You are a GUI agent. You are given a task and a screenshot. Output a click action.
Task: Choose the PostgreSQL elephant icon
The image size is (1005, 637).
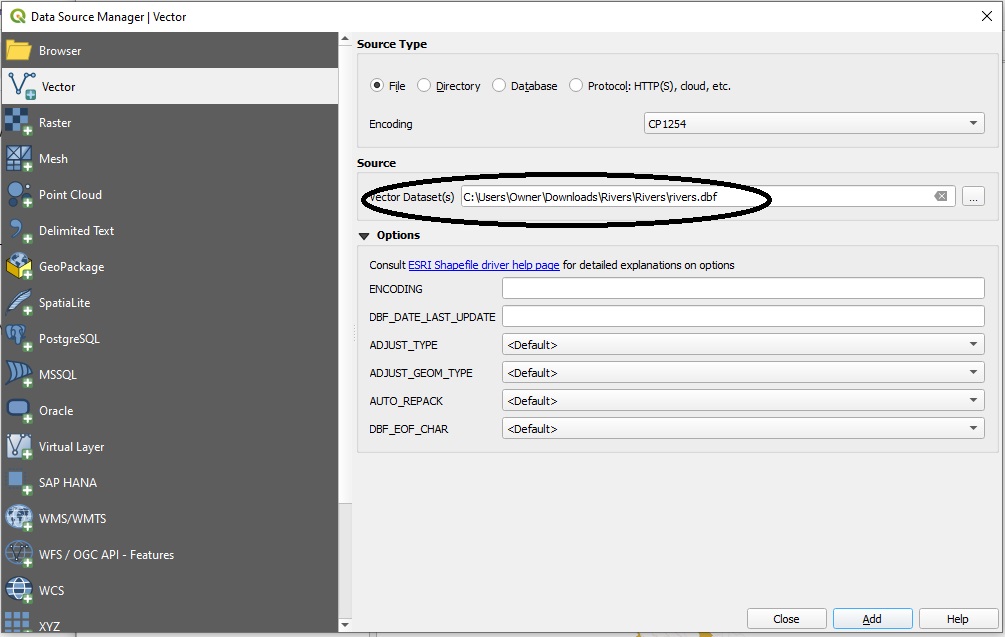(19, 339)
